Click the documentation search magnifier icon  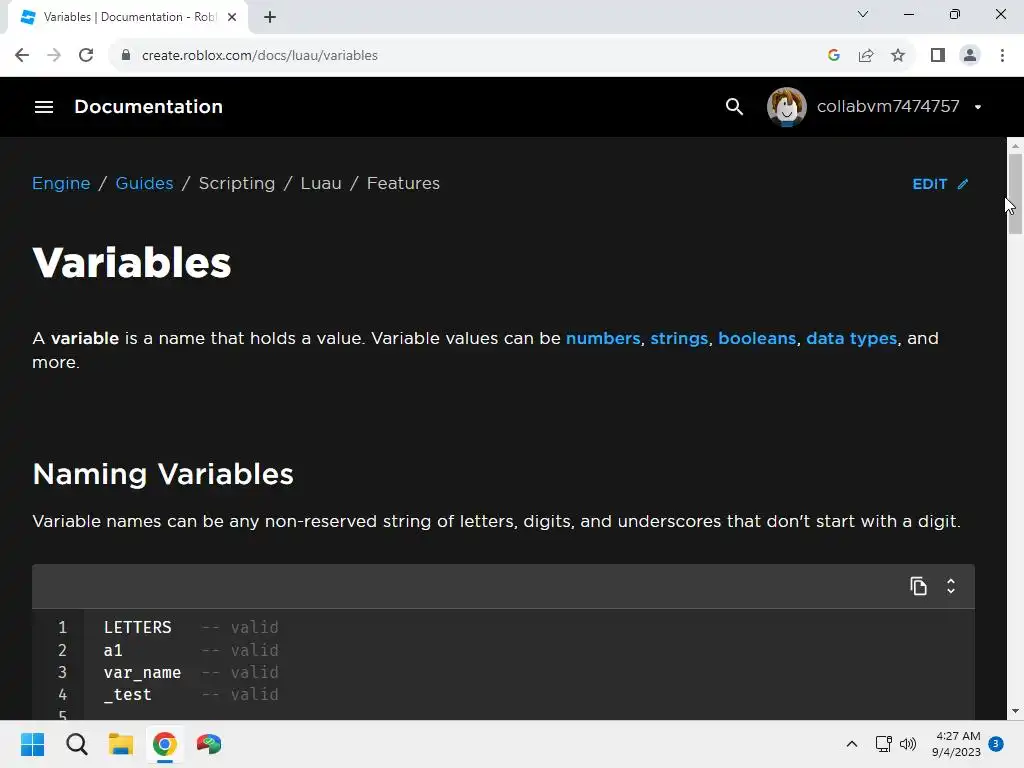coord(734,107)
